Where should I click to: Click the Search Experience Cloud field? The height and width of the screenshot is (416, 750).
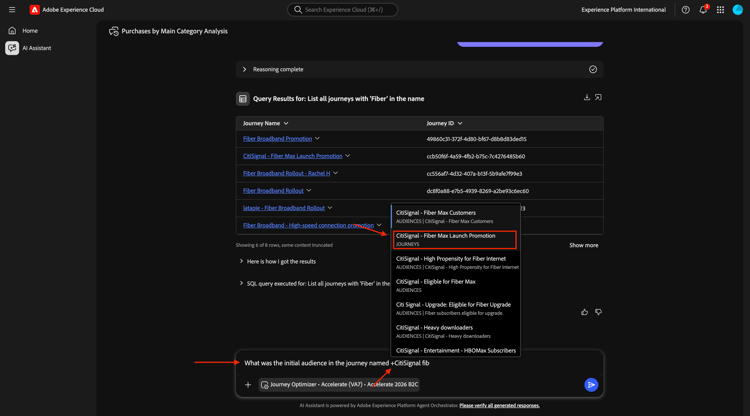point(342,10)
